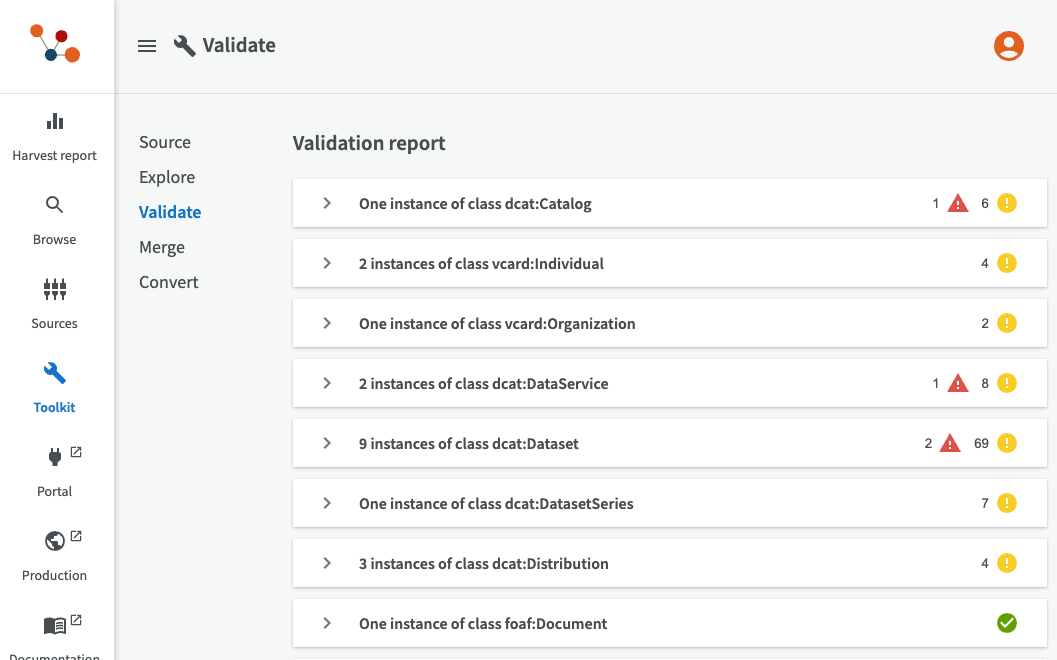This screenshot has height=660, width=1057.
Task: Click the red error icon on dcat:Catalog
Action: [x=958, y=204]
